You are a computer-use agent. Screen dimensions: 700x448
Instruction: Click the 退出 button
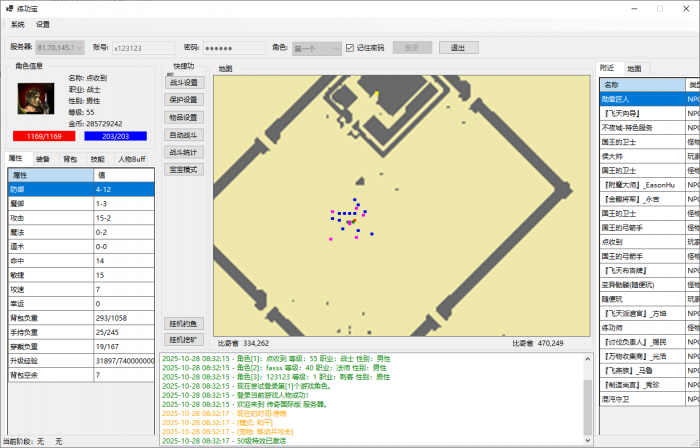458,47
